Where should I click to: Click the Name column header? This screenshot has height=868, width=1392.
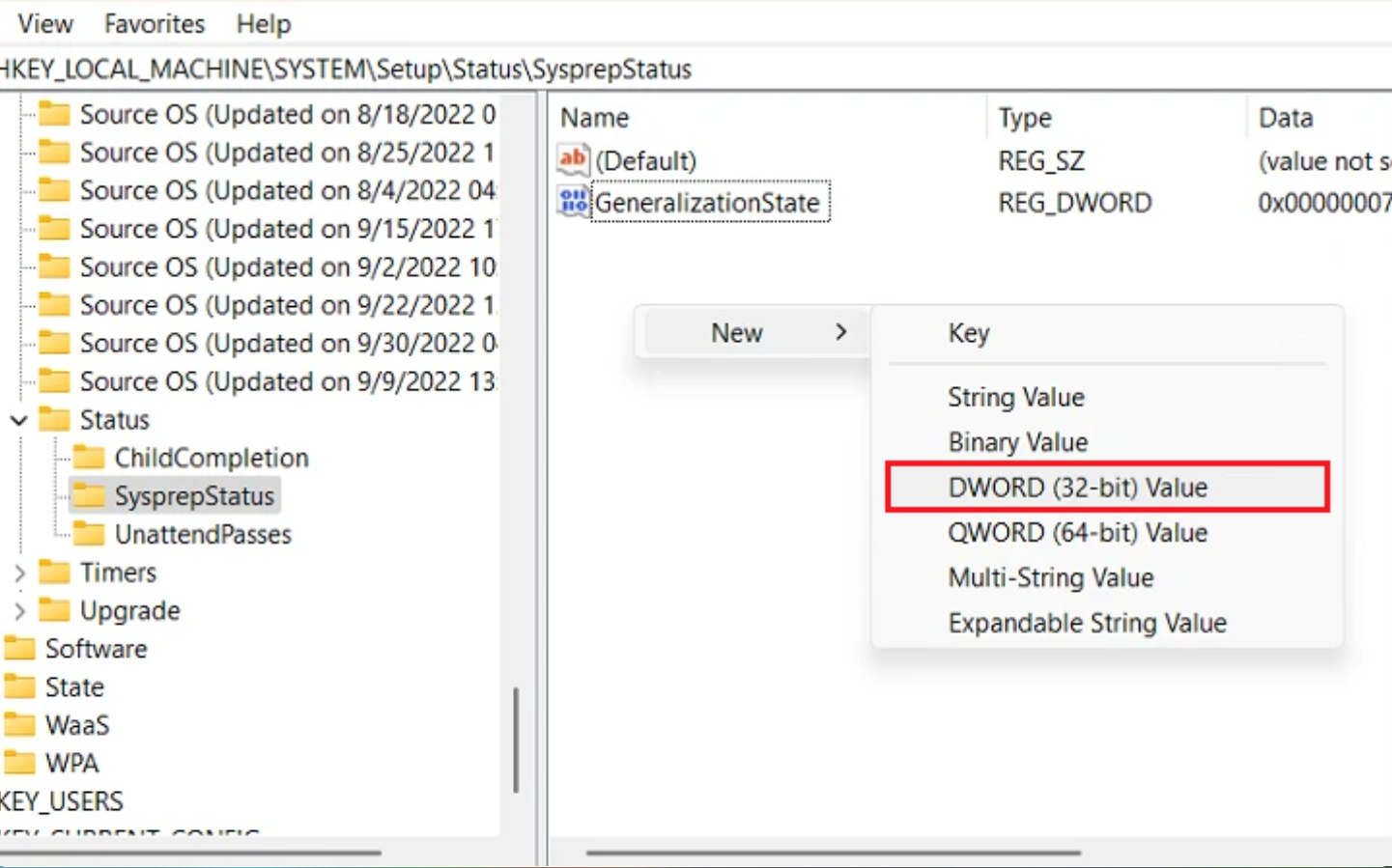point(594,118)
